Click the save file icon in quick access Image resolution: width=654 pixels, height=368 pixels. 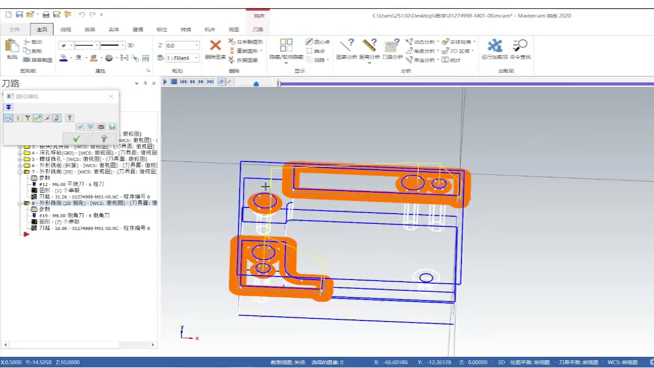point(19,15)
